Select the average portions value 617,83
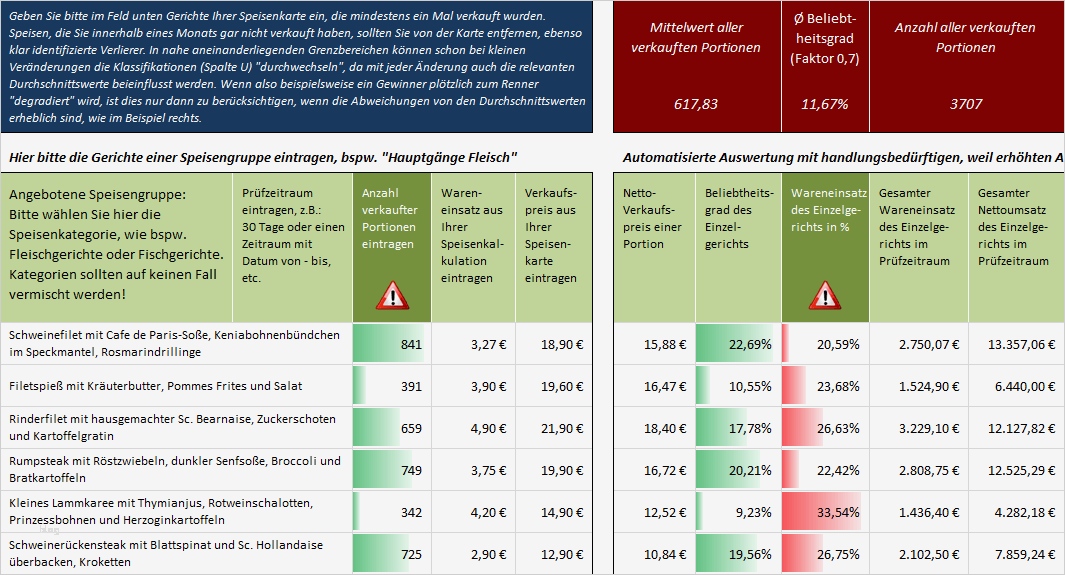Viewport: 1065px width, 575px height. click(x=698, y=104)
